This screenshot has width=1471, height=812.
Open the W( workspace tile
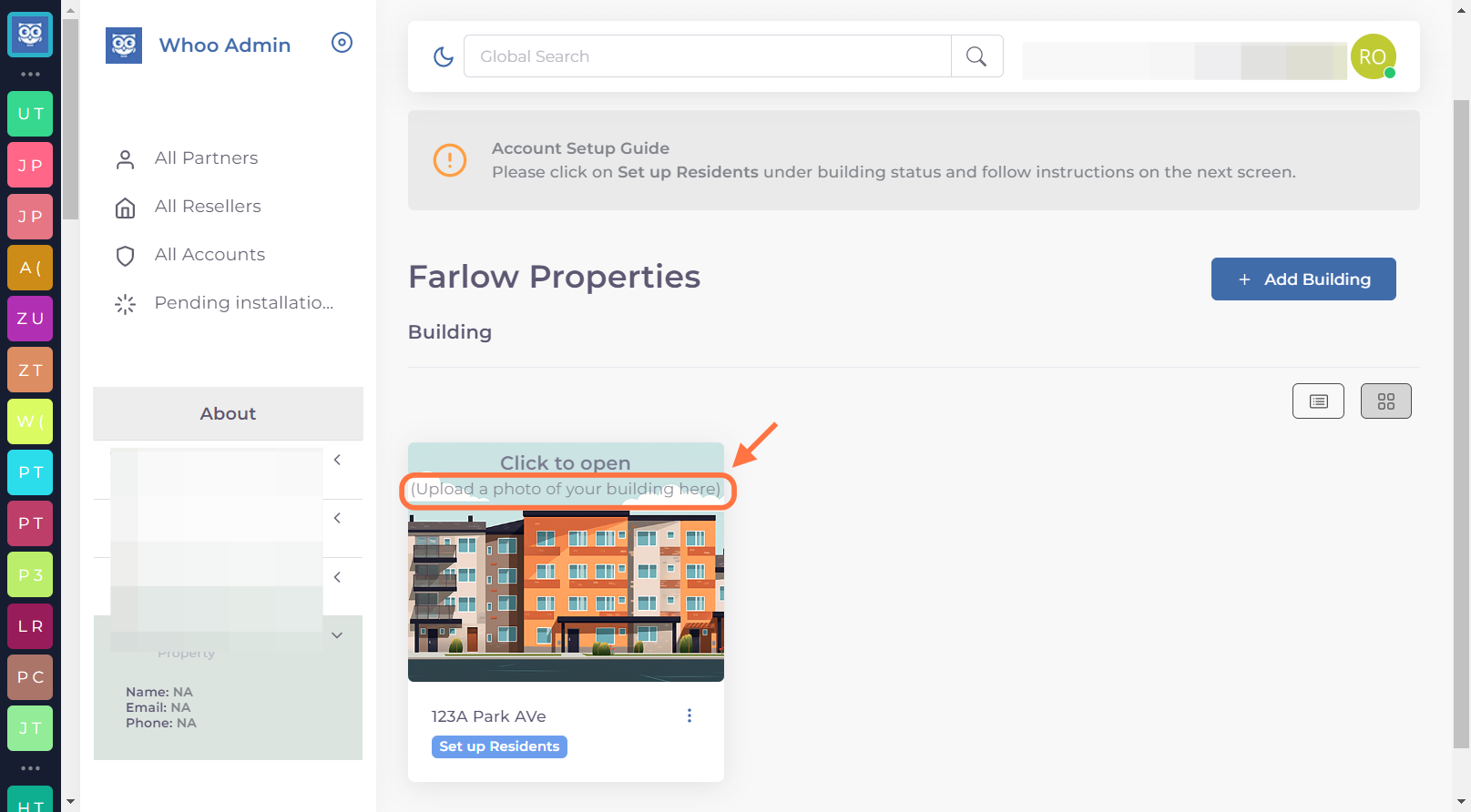pyautogui.click(x=30, y=421)
